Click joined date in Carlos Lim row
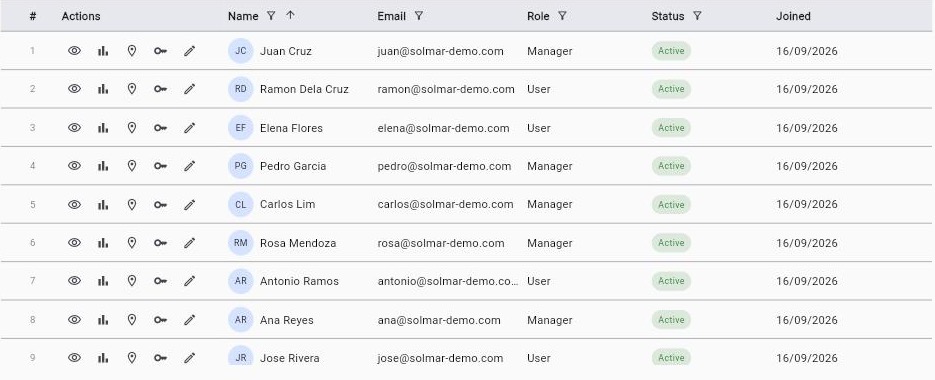935x380 pixels. pos(807,204)
